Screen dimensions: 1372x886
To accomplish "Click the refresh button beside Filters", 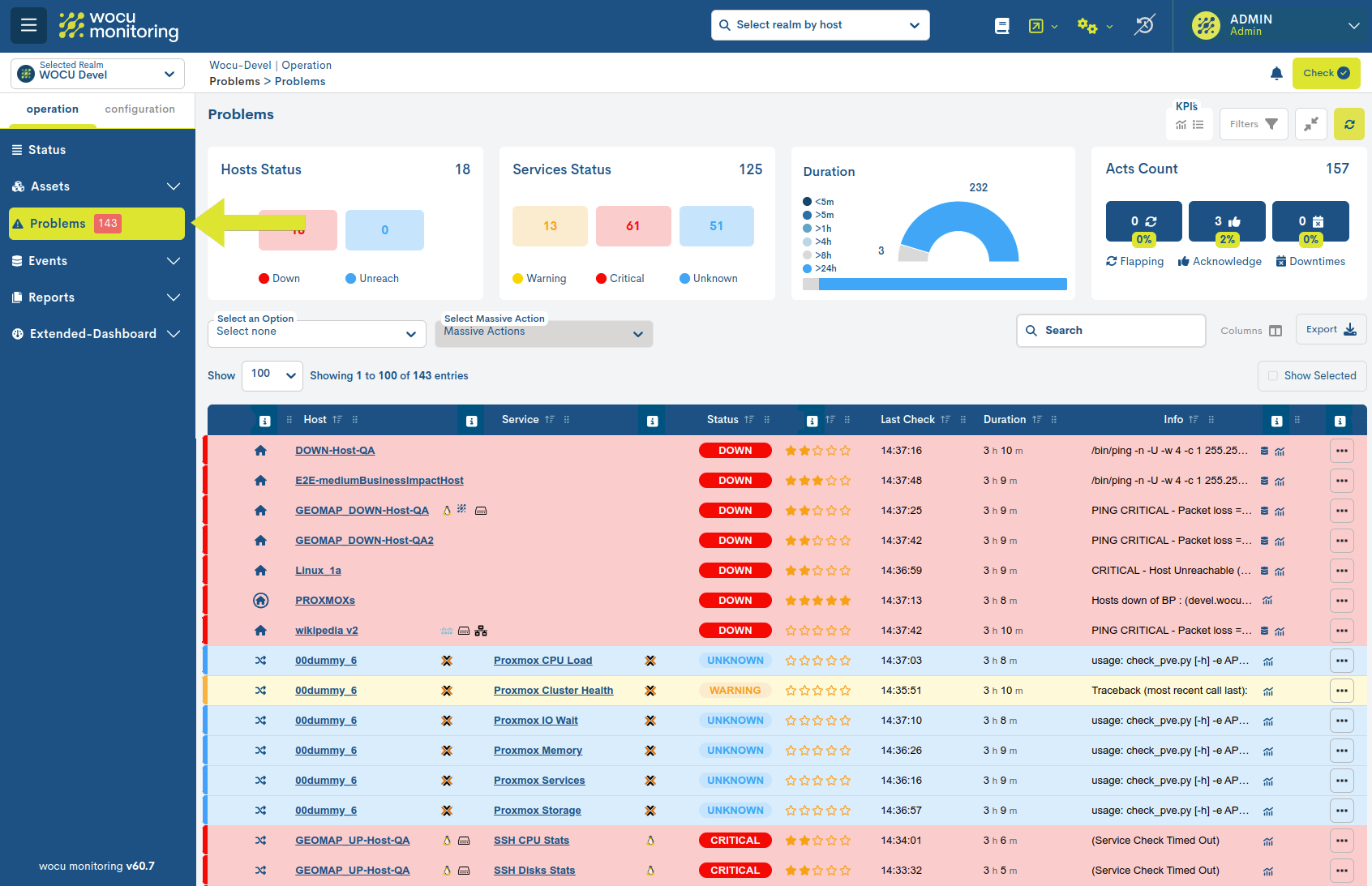I will coord(1348,124).
